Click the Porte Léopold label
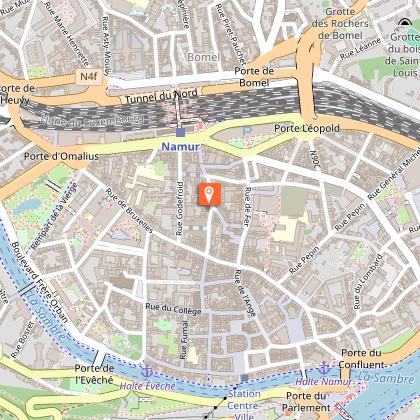Viewport: 420px width, 420px height. pyautogui.click(x=307, y=128)
